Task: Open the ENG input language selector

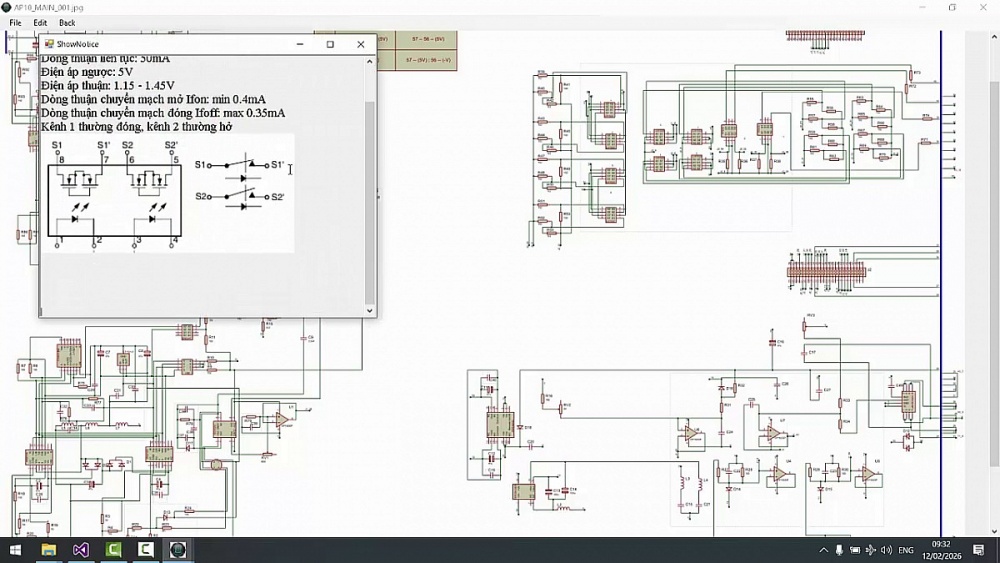Action: pos(906,550)
